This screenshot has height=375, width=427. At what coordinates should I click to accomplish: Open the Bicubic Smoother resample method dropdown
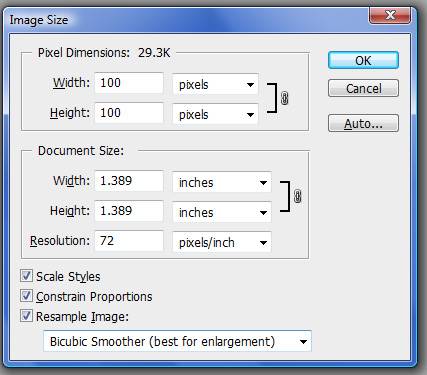coord(177,341)
